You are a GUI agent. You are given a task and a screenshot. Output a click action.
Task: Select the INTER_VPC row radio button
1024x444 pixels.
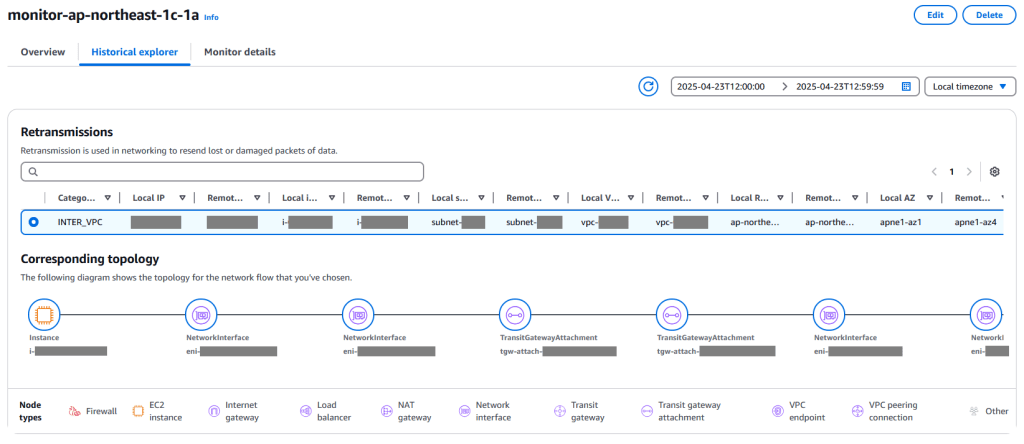[36, 222]
